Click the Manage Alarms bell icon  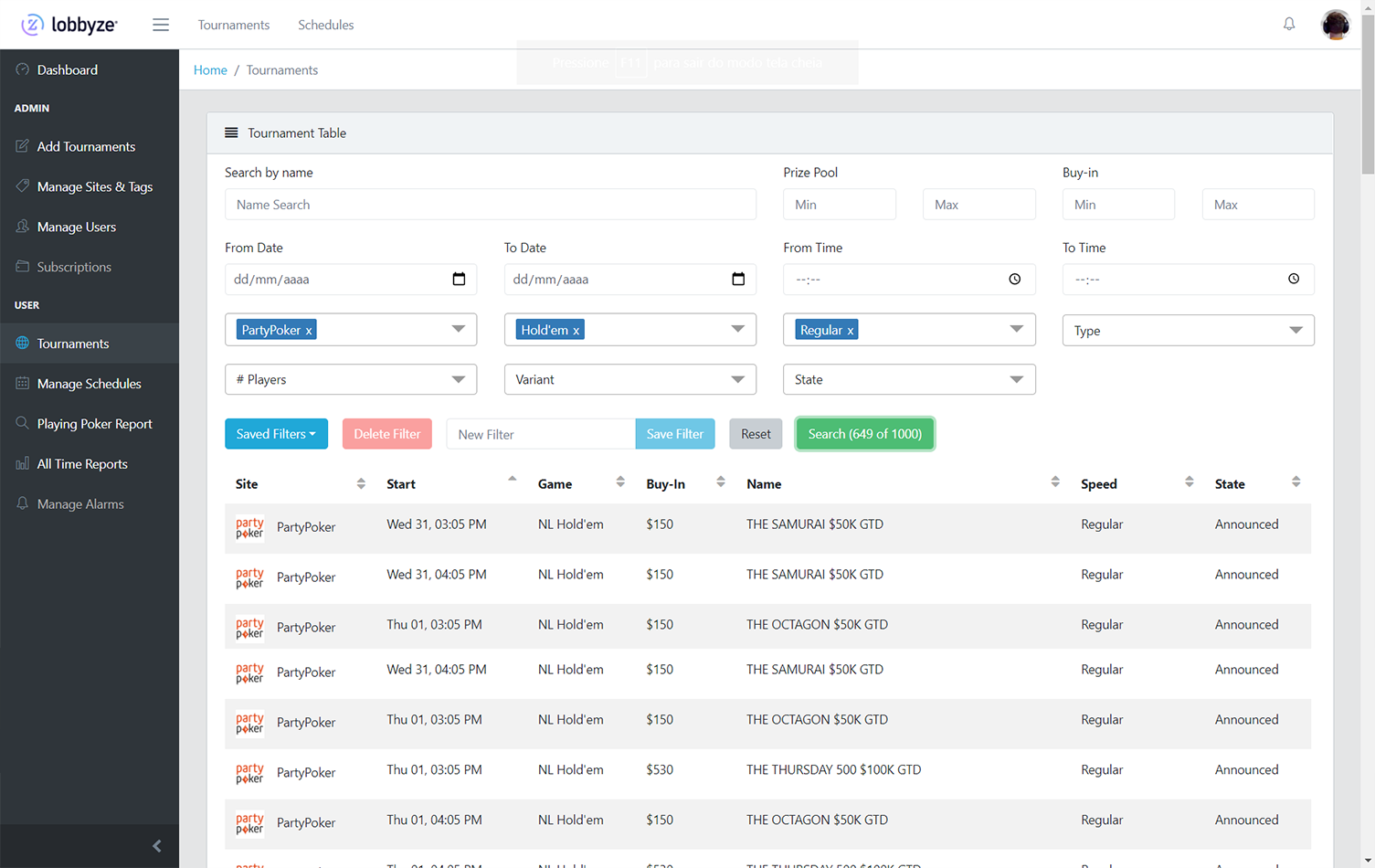(x=22, y=504)
